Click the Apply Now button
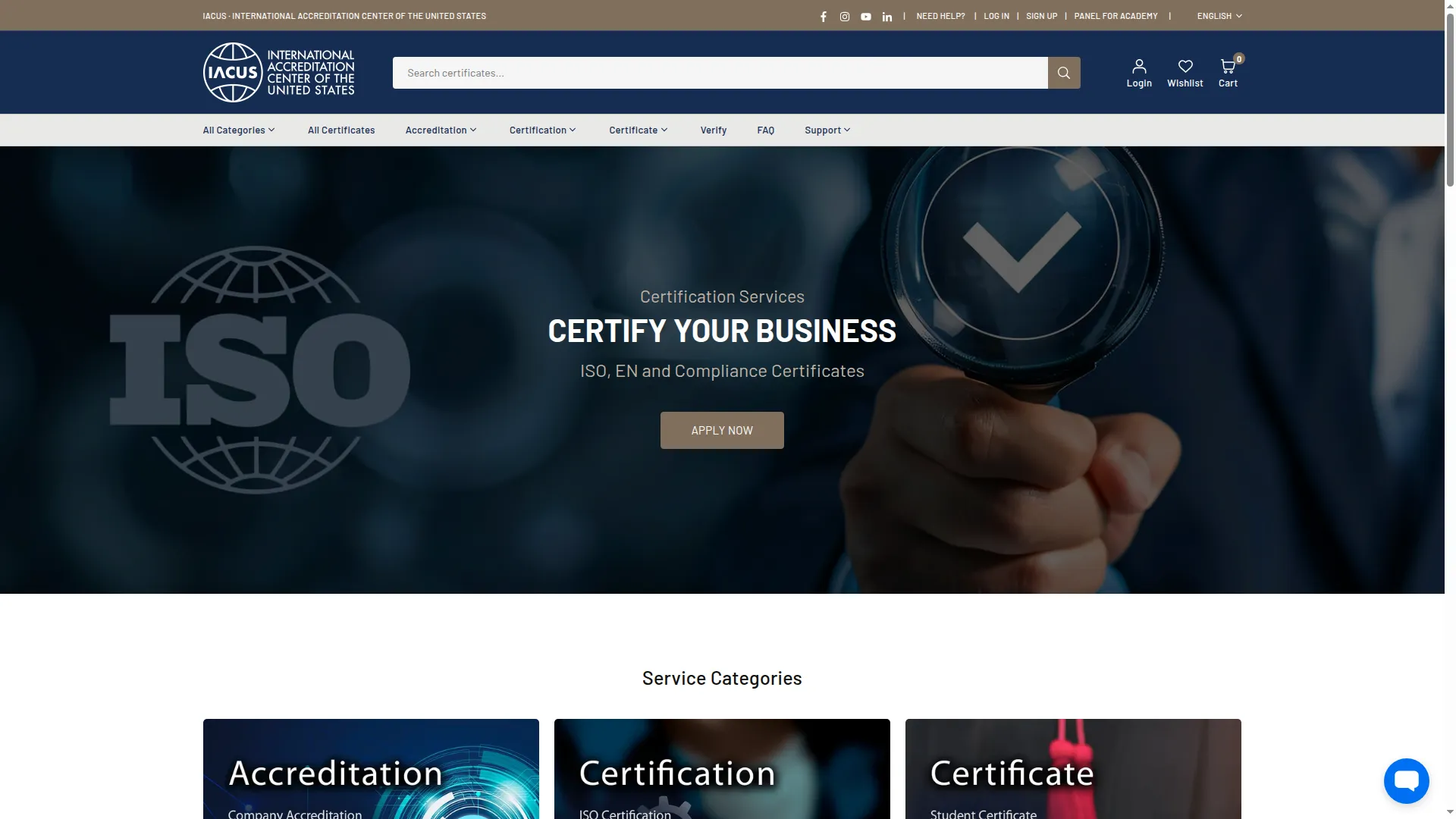The image size is (1456, 819). [722, 430]
